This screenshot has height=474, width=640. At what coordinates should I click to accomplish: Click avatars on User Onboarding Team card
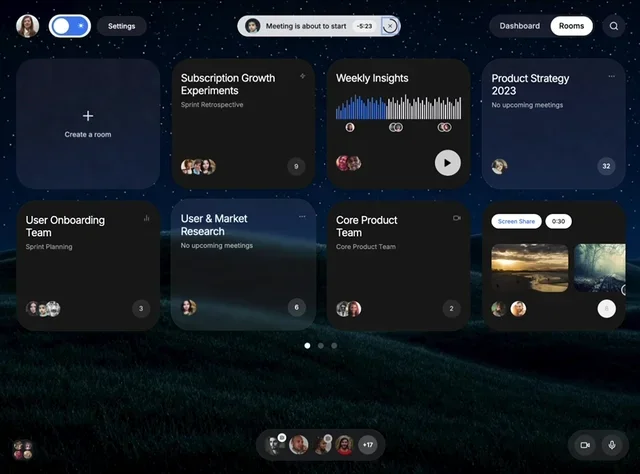pyautogui.click(x=43, y=309)
